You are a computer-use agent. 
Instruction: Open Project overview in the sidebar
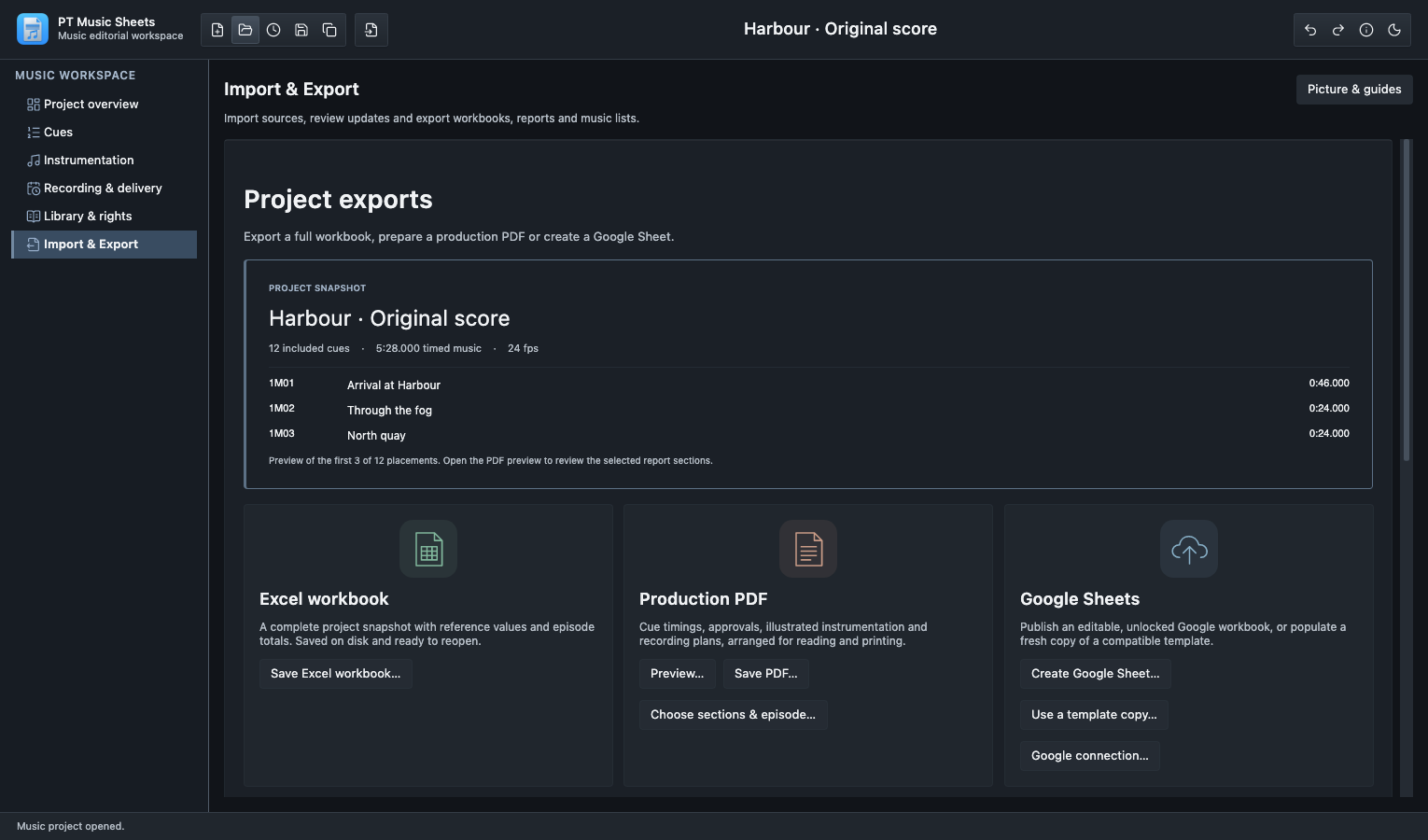(105, 105)
